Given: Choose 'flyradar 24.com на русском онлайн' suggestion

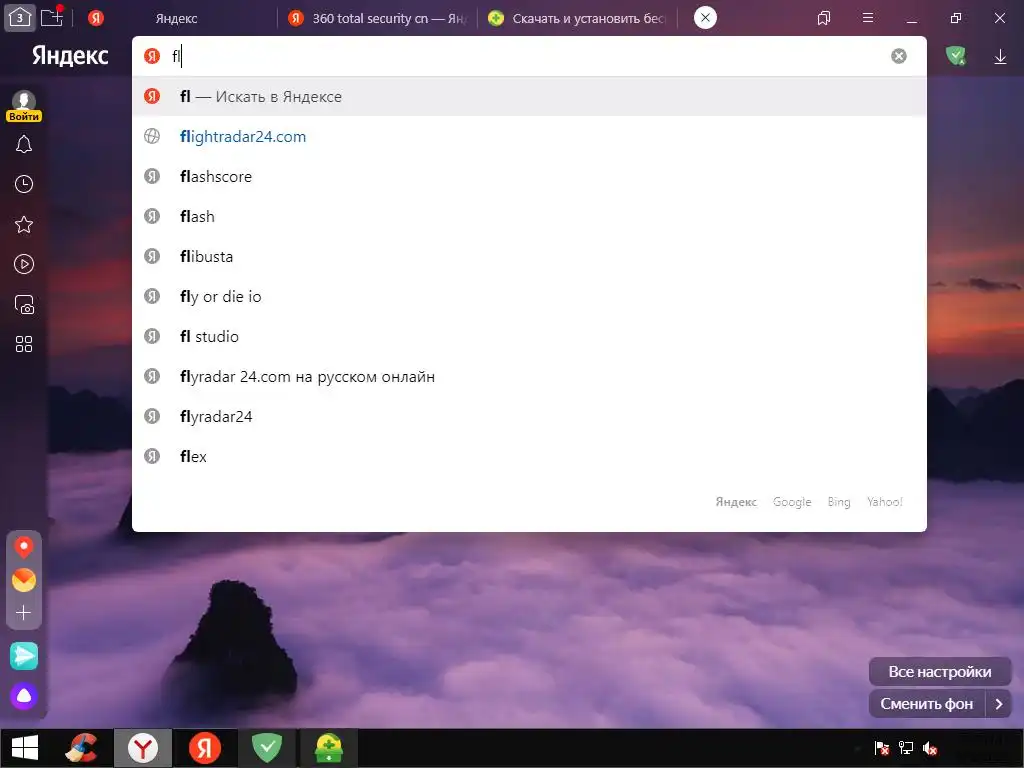Looking at the screenshot, I should pos(529,377).
